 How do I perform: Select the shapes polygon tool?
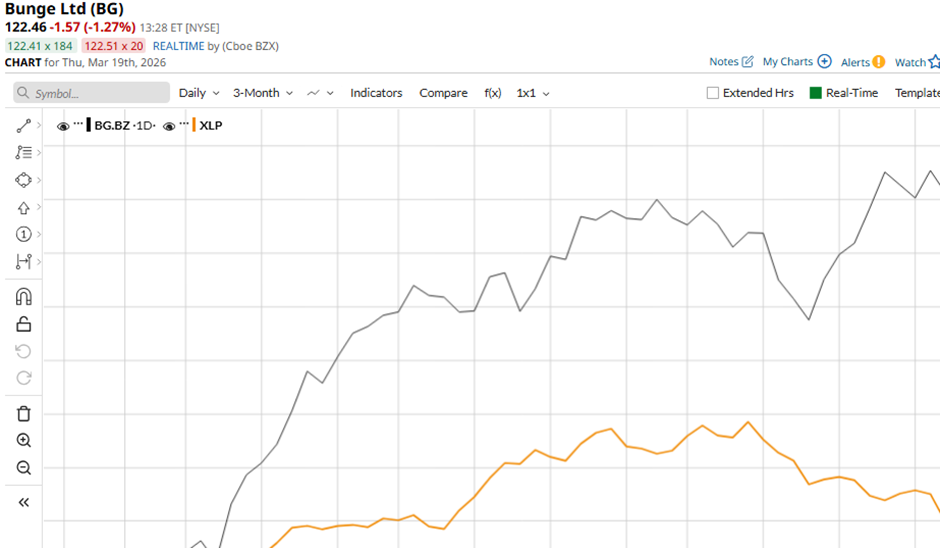click(23, 180)
